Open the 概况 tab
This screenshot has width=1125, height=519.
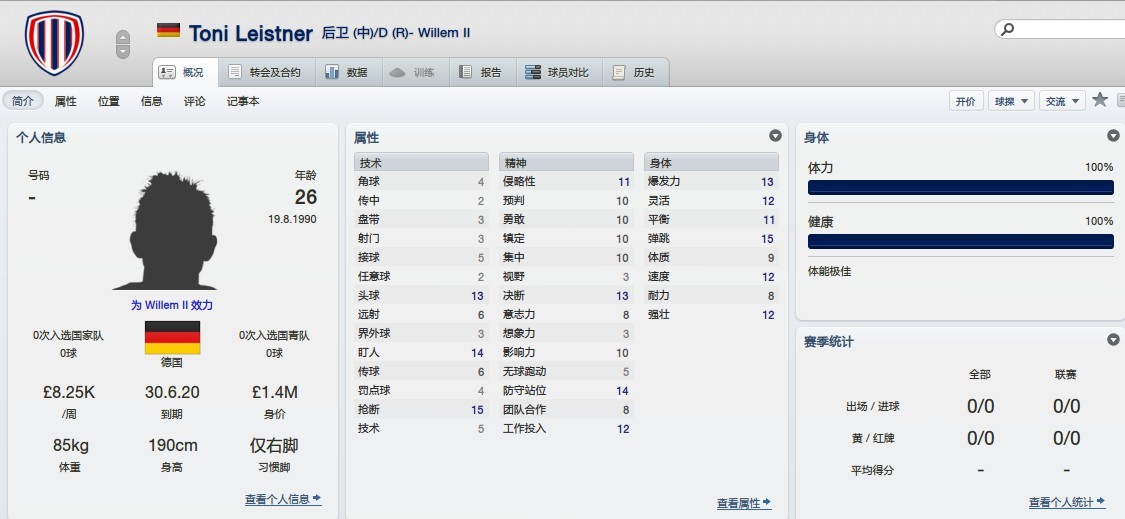point(185,73)
